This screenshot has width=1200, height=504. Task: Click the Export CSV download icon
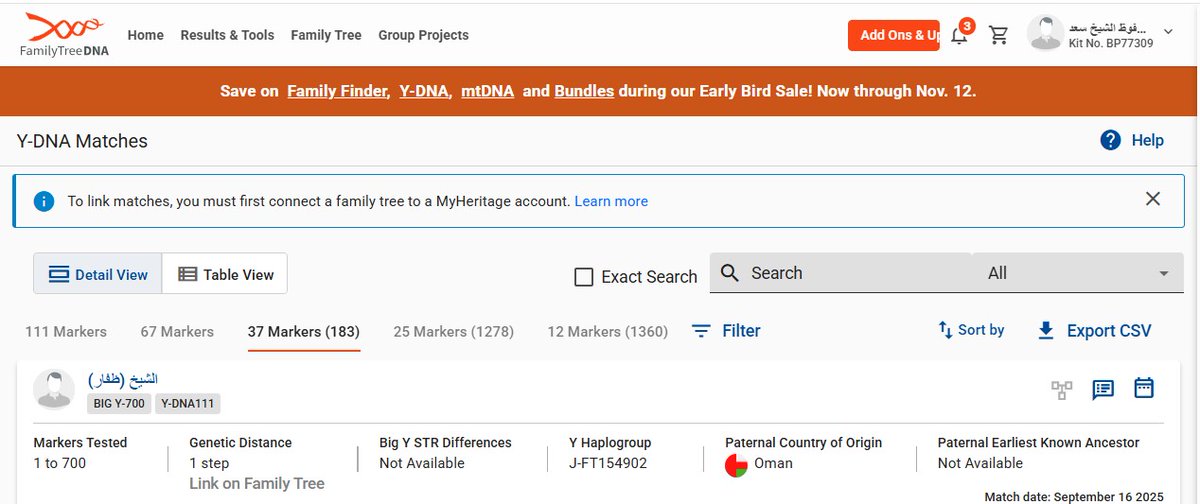1046,330
